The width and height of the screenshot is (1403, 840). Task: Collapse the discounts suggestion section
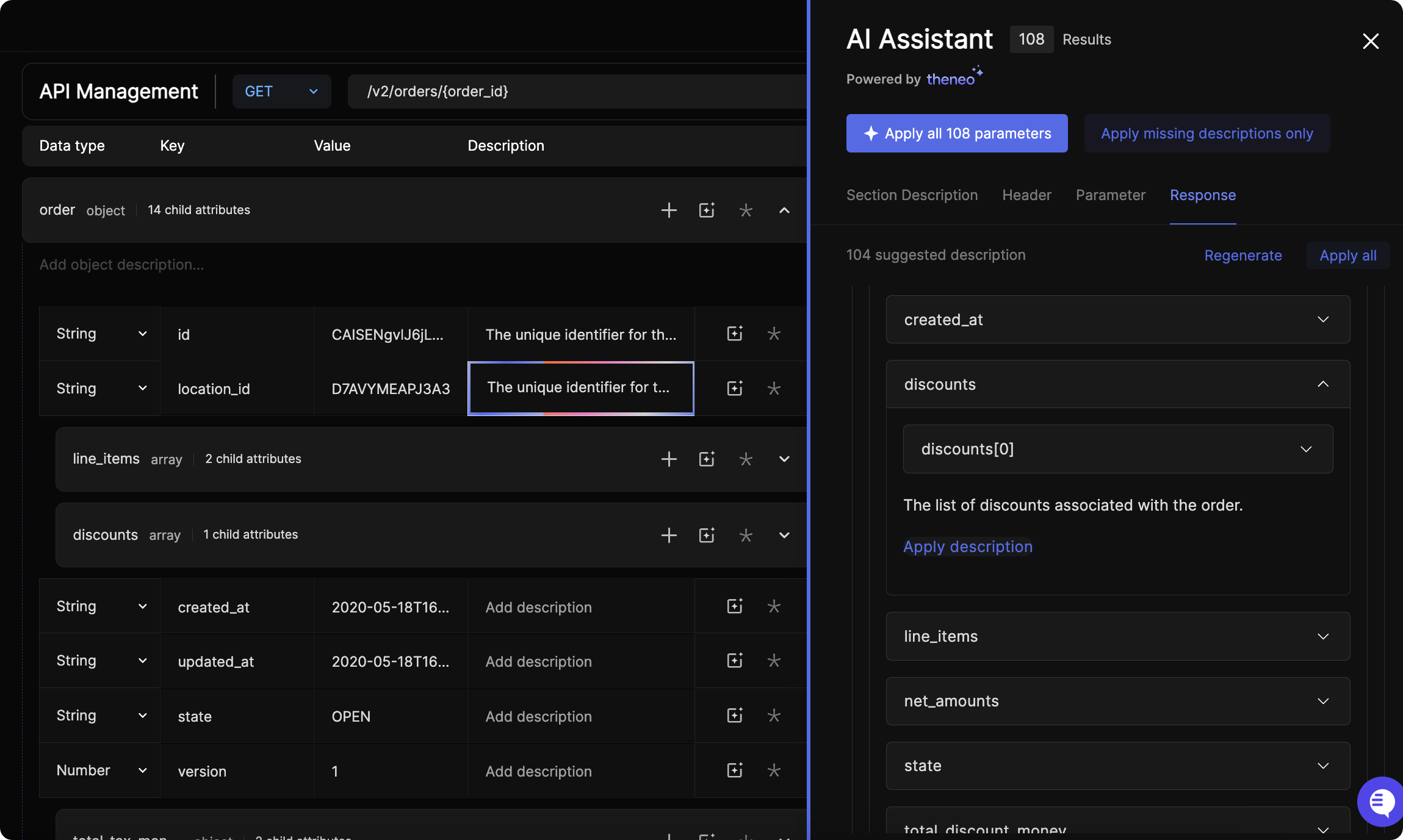(1322, 384)
